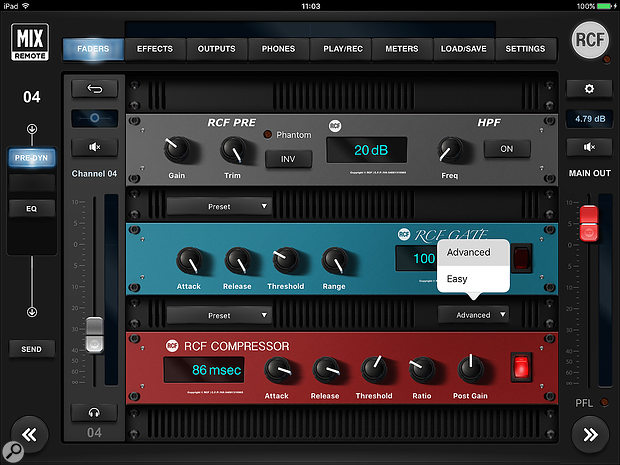Open the METERS tab
This screenshot has height=465, width=620.
[402, 49]
